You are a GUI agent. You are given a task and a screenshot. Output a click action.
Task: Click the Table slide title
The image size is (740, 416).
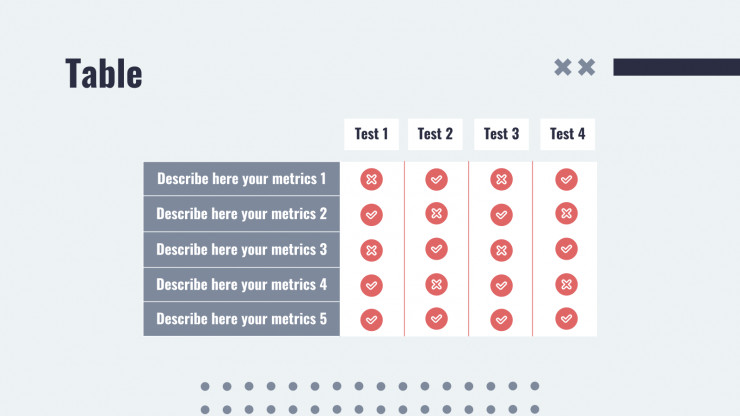pos(104,73)
